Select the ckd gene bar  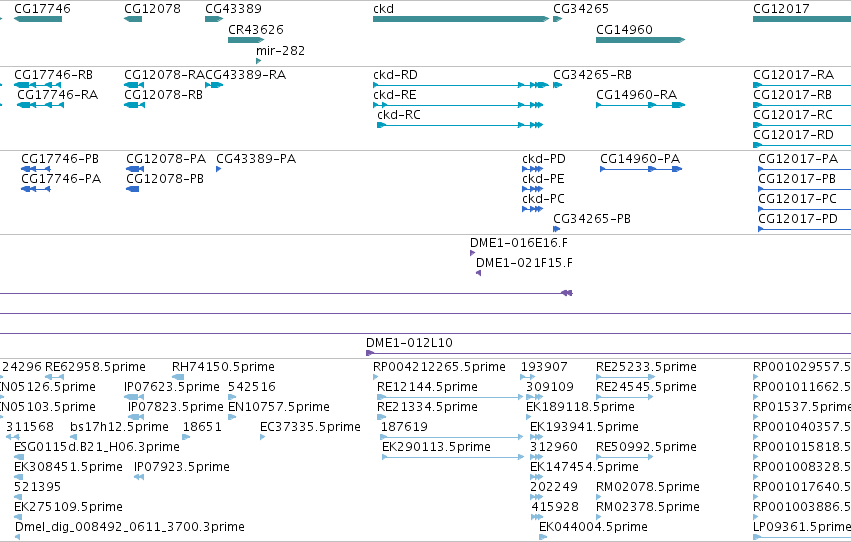[x=461, y=19]
